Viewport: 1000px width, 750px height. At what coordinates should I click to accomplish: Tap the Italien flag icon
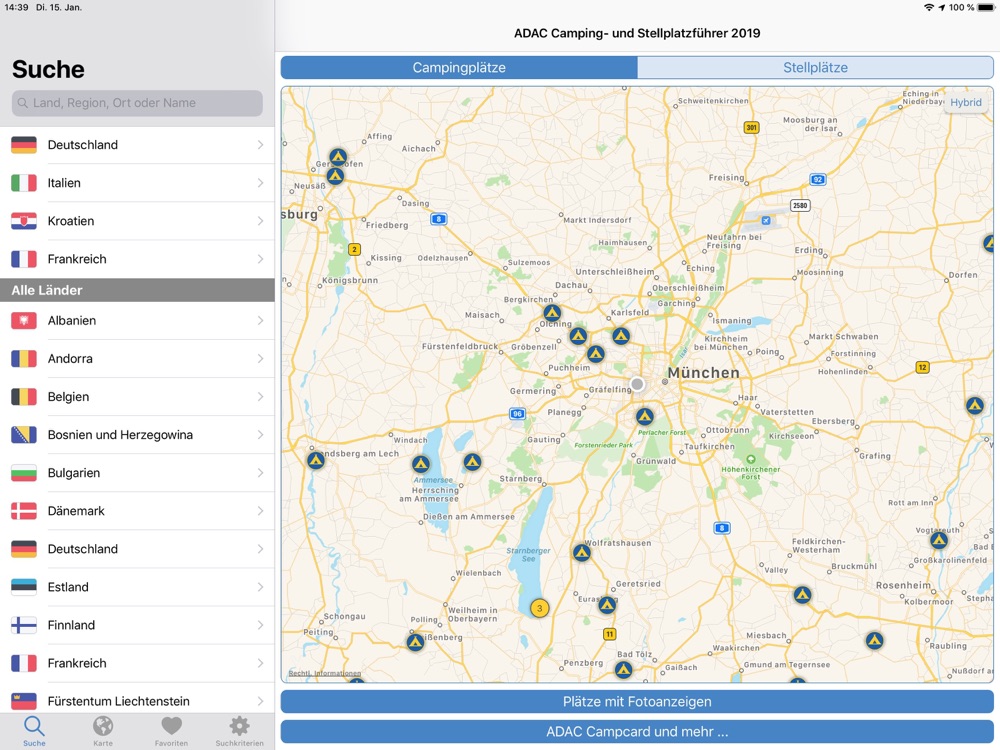click(24, 183)
